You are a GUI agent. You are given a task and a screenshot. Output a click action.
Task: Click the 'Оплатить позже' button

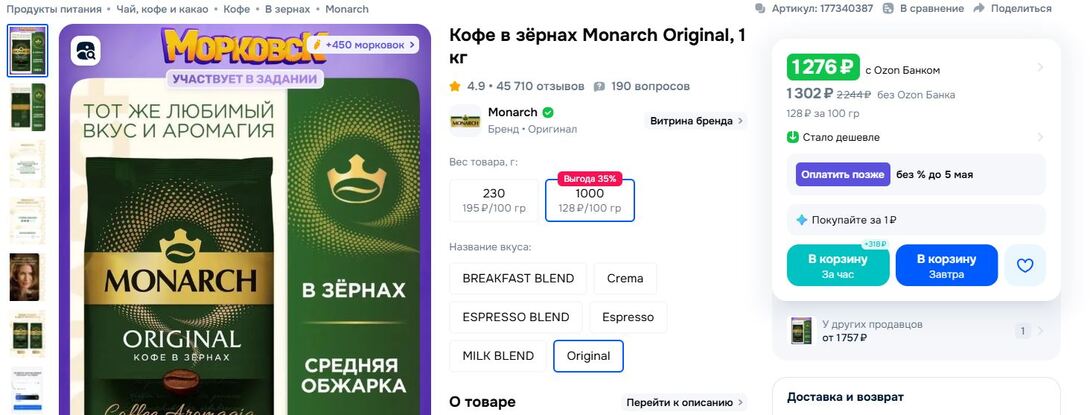842,174
